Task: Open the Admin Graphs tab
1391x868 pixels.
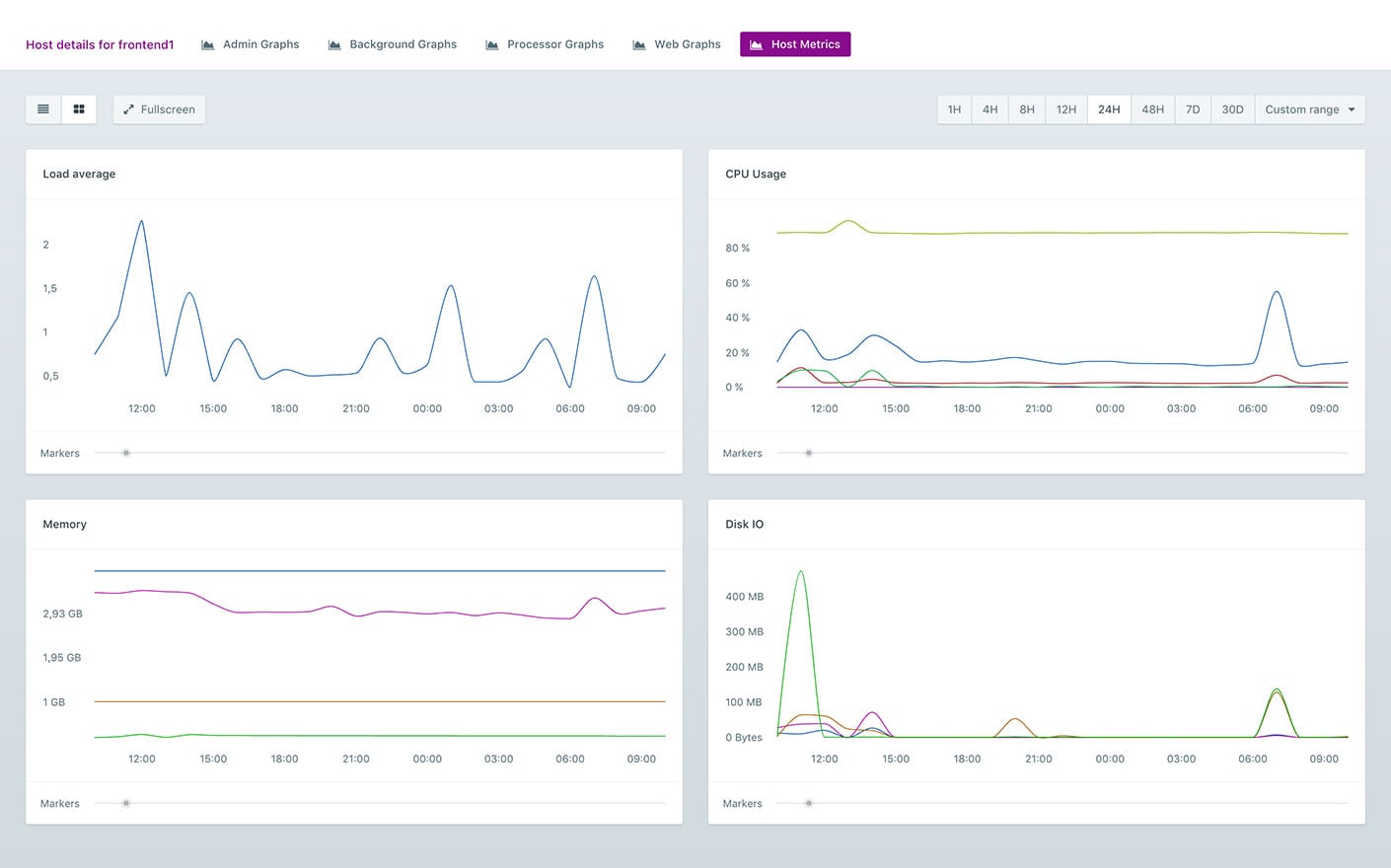Action: pos(251,44)
